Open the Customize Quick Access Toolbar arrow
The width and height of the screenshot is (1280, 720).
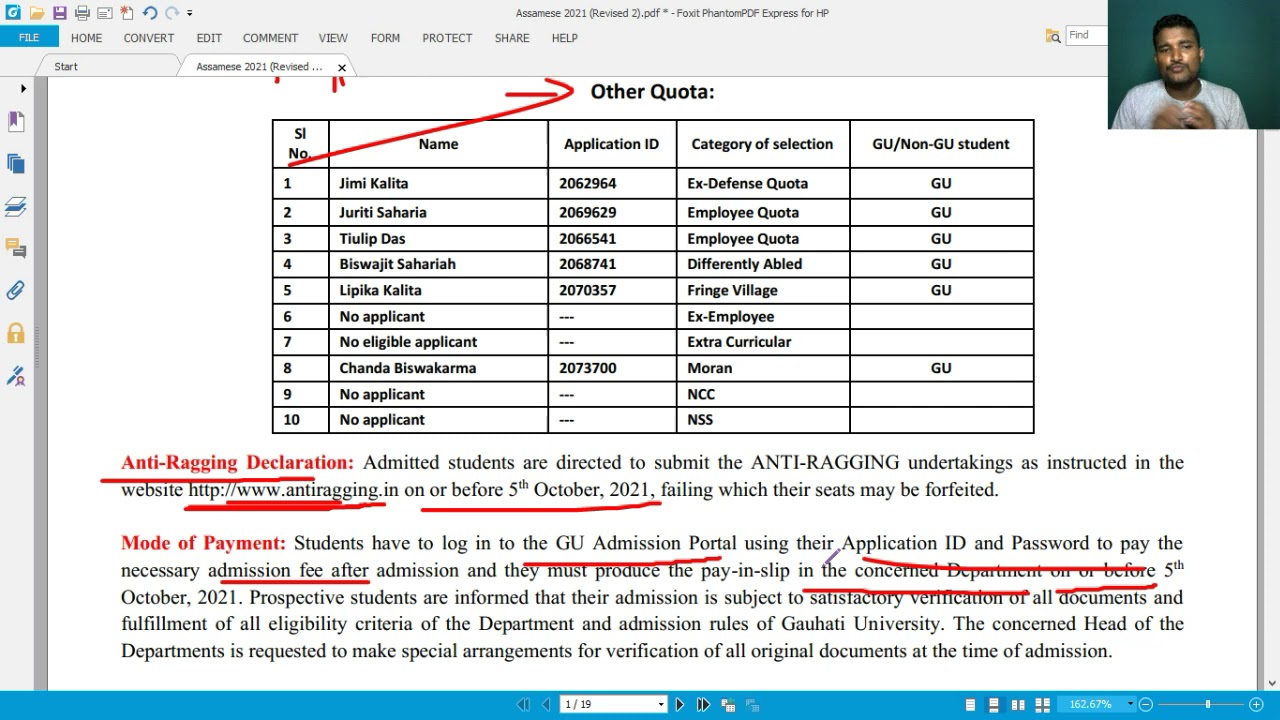tap(189, 13)
